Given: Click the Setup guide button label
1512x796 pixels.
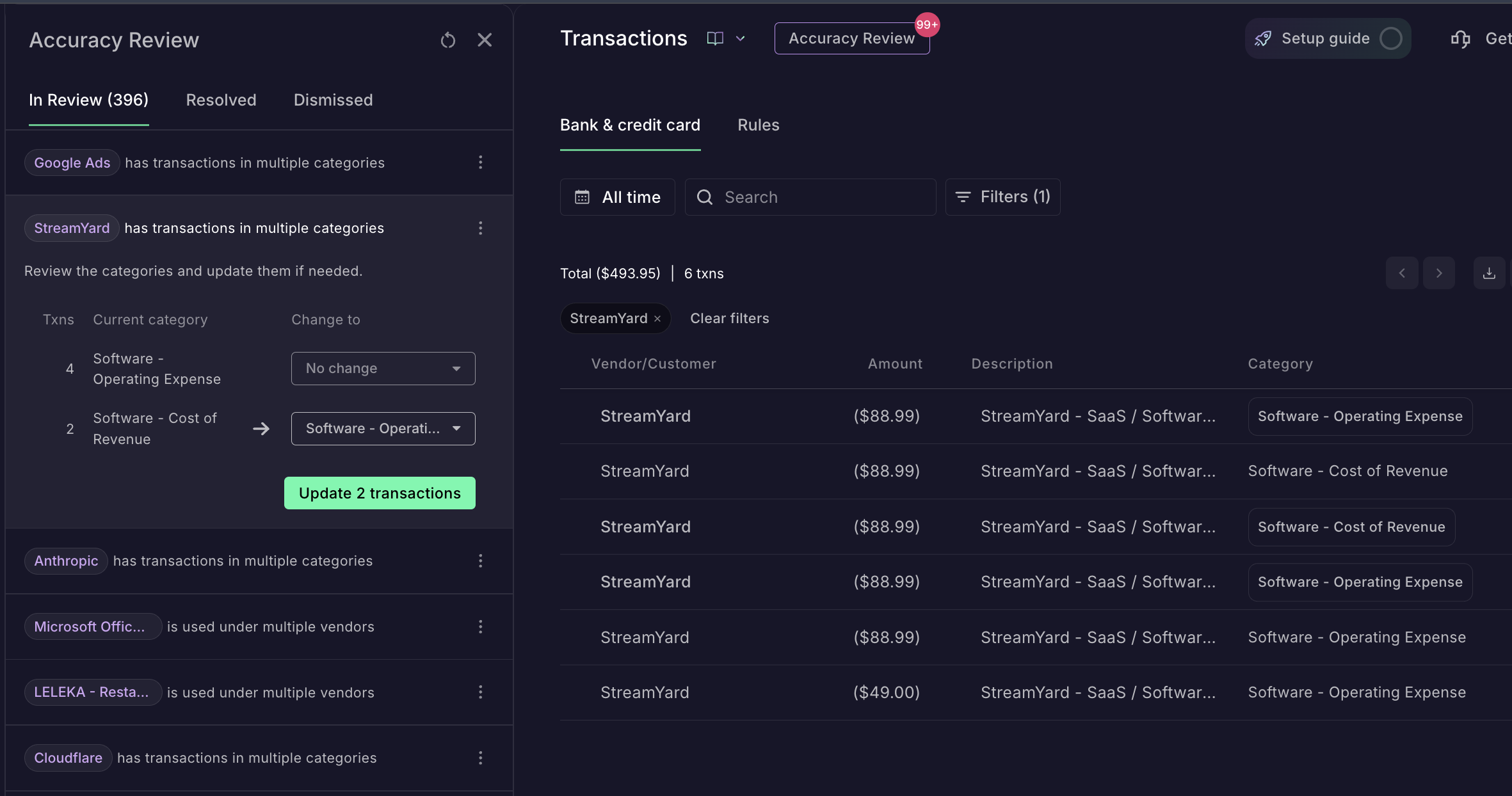Looking at the screenshot, I should pyautogui.click(x=1326, y=38).
